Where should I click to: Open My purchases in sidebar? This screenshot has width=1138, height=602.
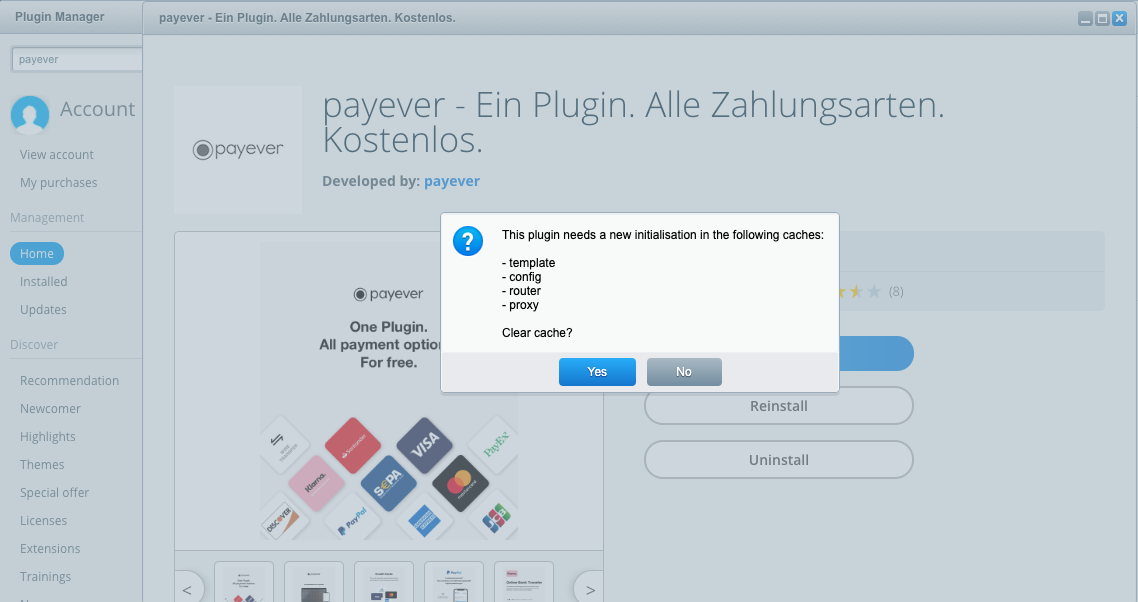pyautogui.click(x=58, y=182)
